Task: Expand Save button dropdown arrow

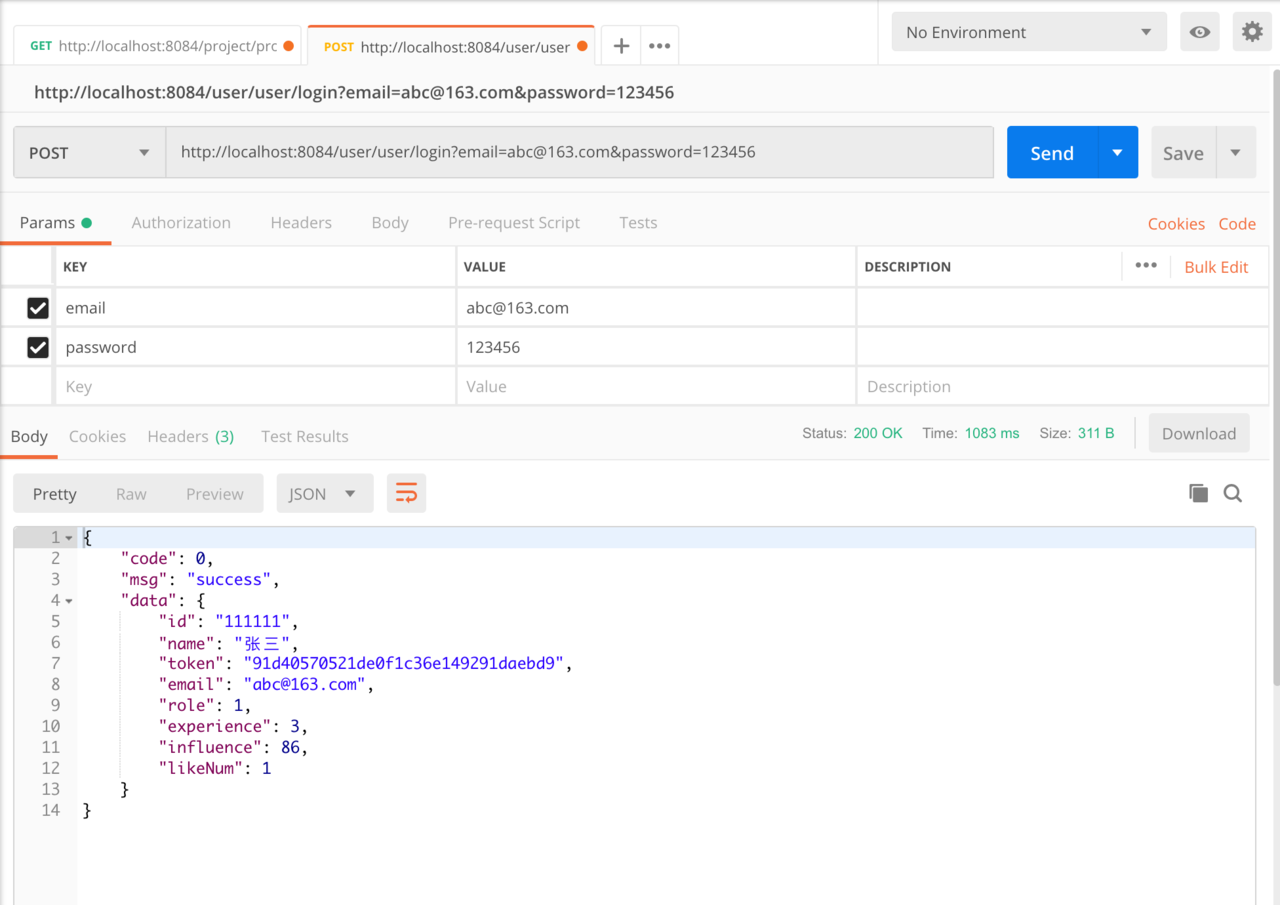Action: pyautogui.click(x=1235, y=152)
